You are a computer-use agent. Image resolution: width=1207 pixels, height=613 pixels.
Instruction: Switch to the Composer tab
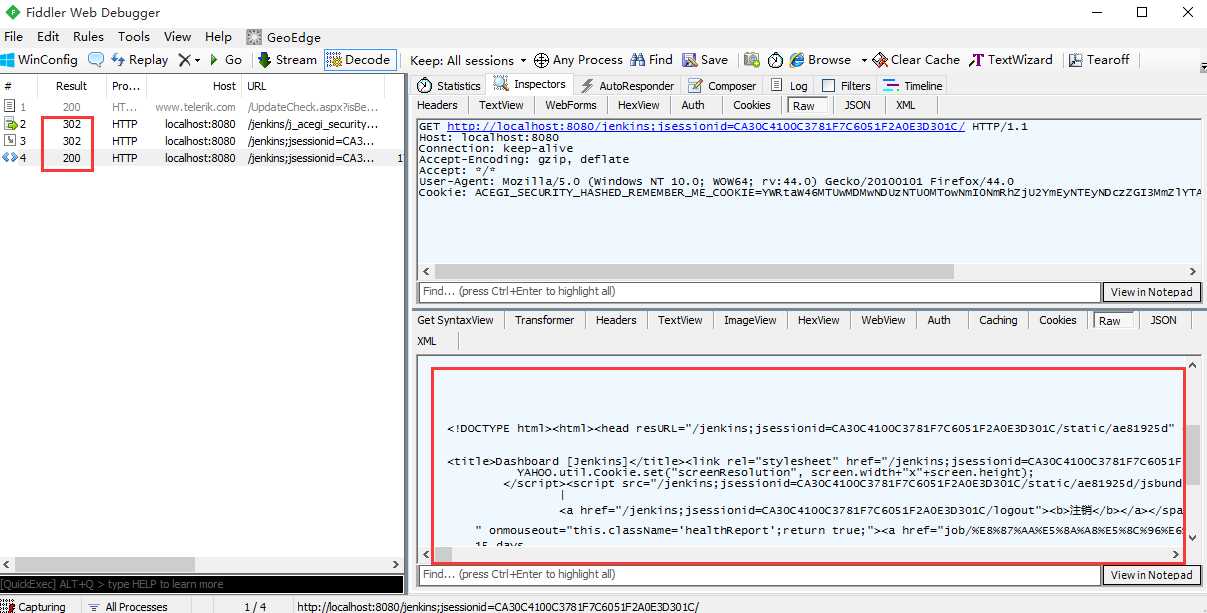[x=723, y=86]
